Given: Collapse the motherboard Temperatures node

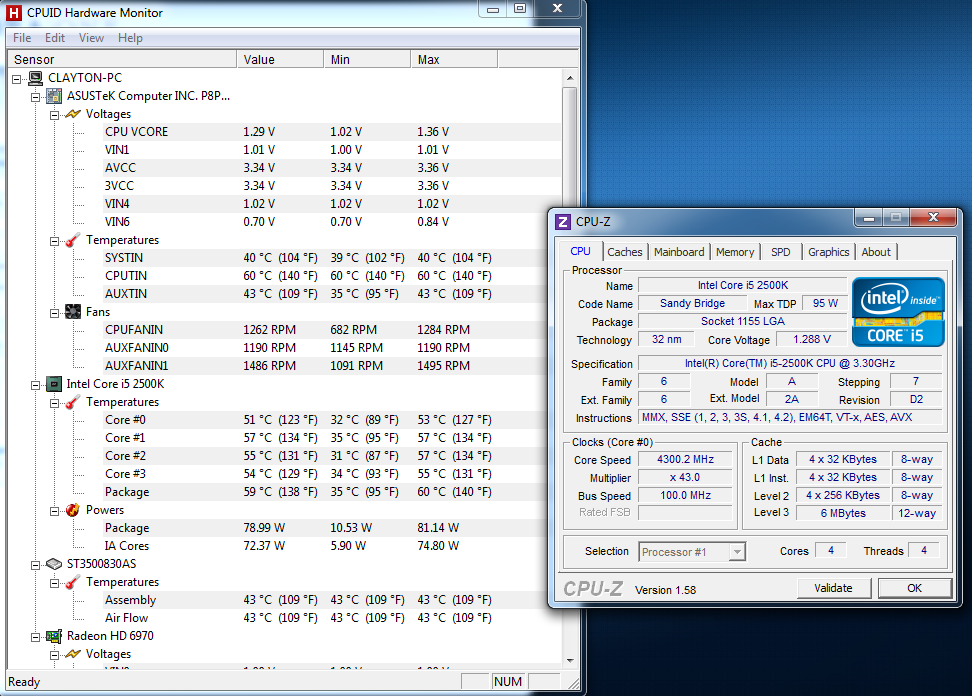Looking at the screenshot, I should [x=54, y=241].
